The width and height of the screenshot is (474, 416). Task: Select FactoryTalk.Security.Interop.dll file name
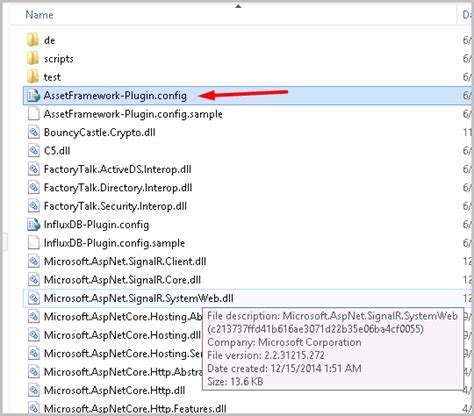[x=115, y=206]
